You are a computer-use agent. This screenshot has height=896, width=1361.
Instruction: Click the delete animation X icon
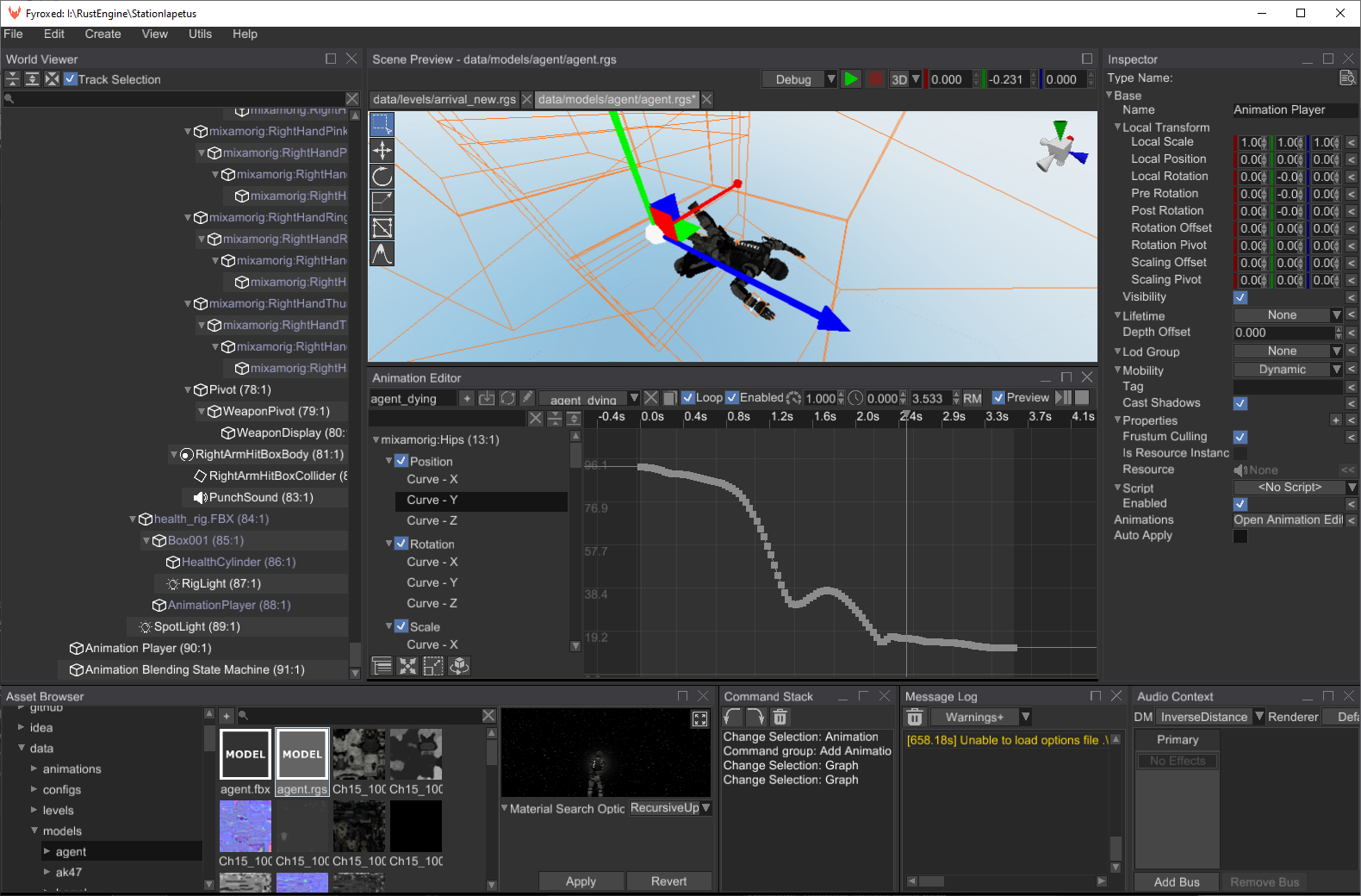click(x=651, y=398)
